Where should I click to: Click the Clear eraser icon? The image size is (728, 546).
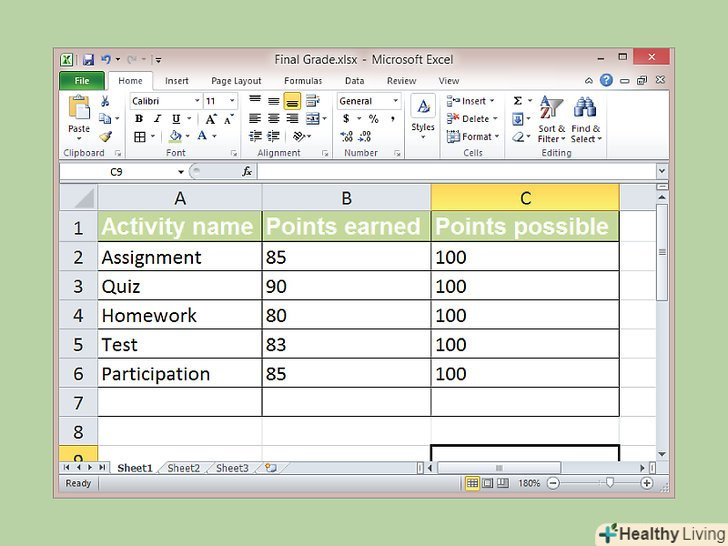pyautogui.click(x=518, y=137)
